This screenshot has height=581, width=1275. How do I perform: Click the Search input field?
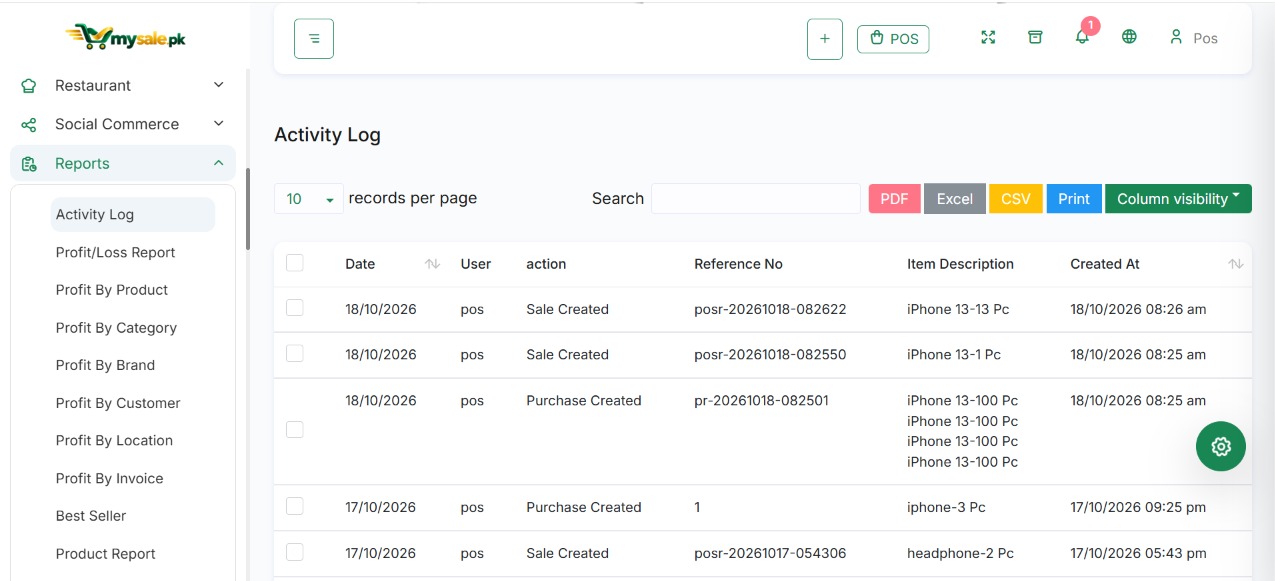[x=756, y=198]
